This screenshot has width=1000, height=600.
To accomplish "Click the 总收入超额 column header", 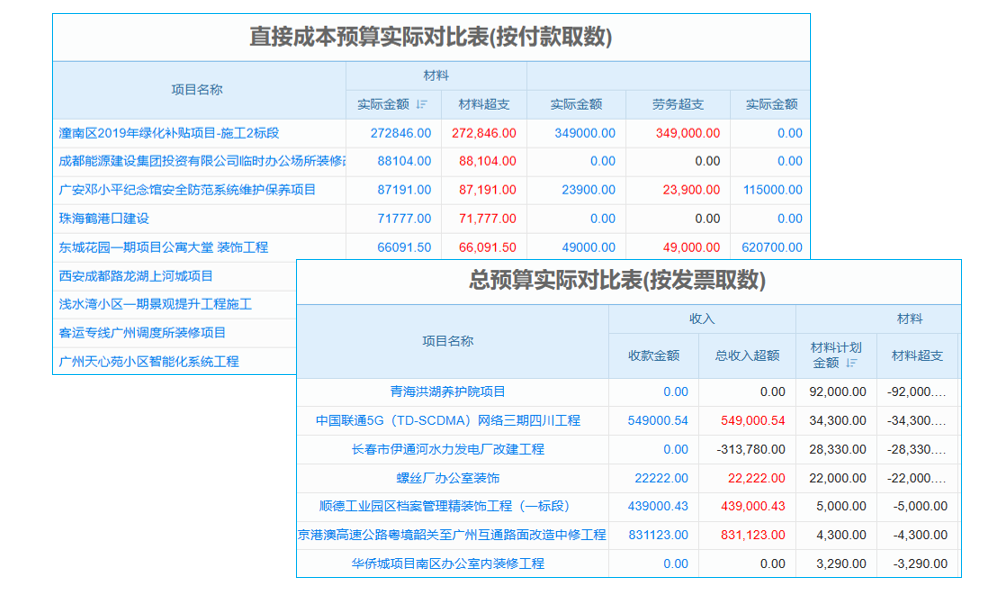I will tap(749, 356).
